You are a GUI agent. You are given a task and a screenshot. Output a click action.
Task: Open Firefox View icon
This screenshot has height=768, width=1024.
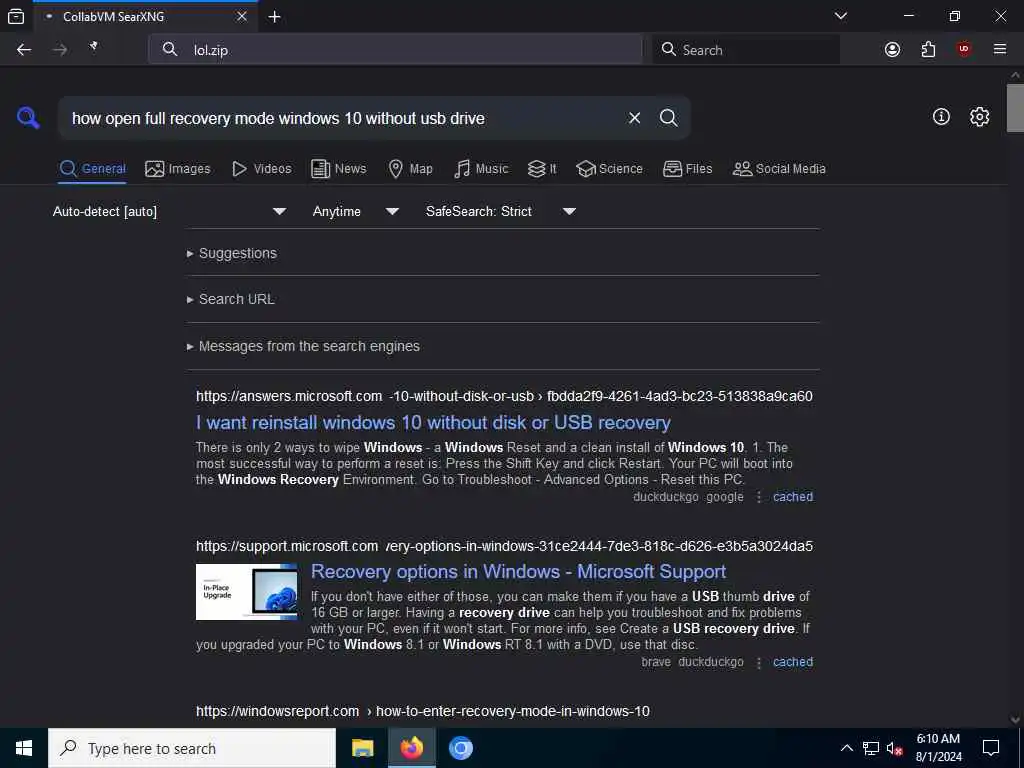[x=16, y=17]
